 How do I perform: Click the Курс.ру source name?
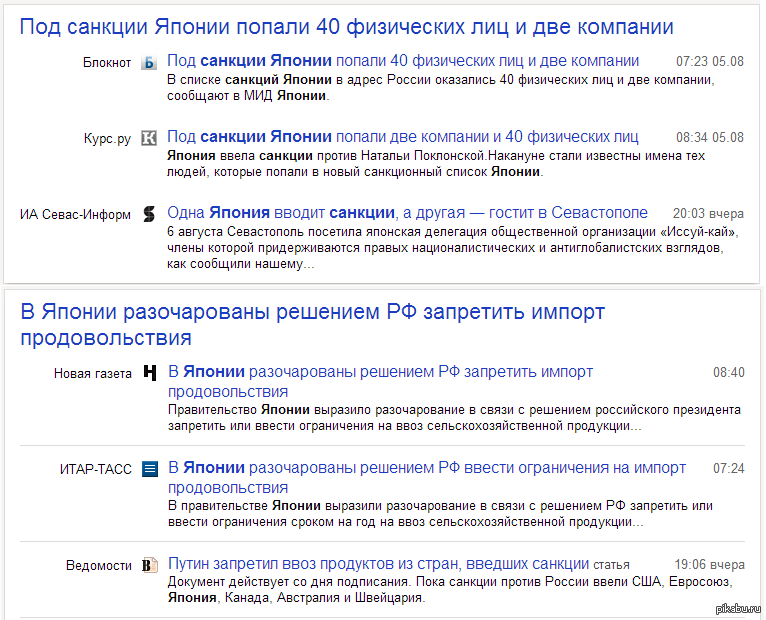(107, 138)
